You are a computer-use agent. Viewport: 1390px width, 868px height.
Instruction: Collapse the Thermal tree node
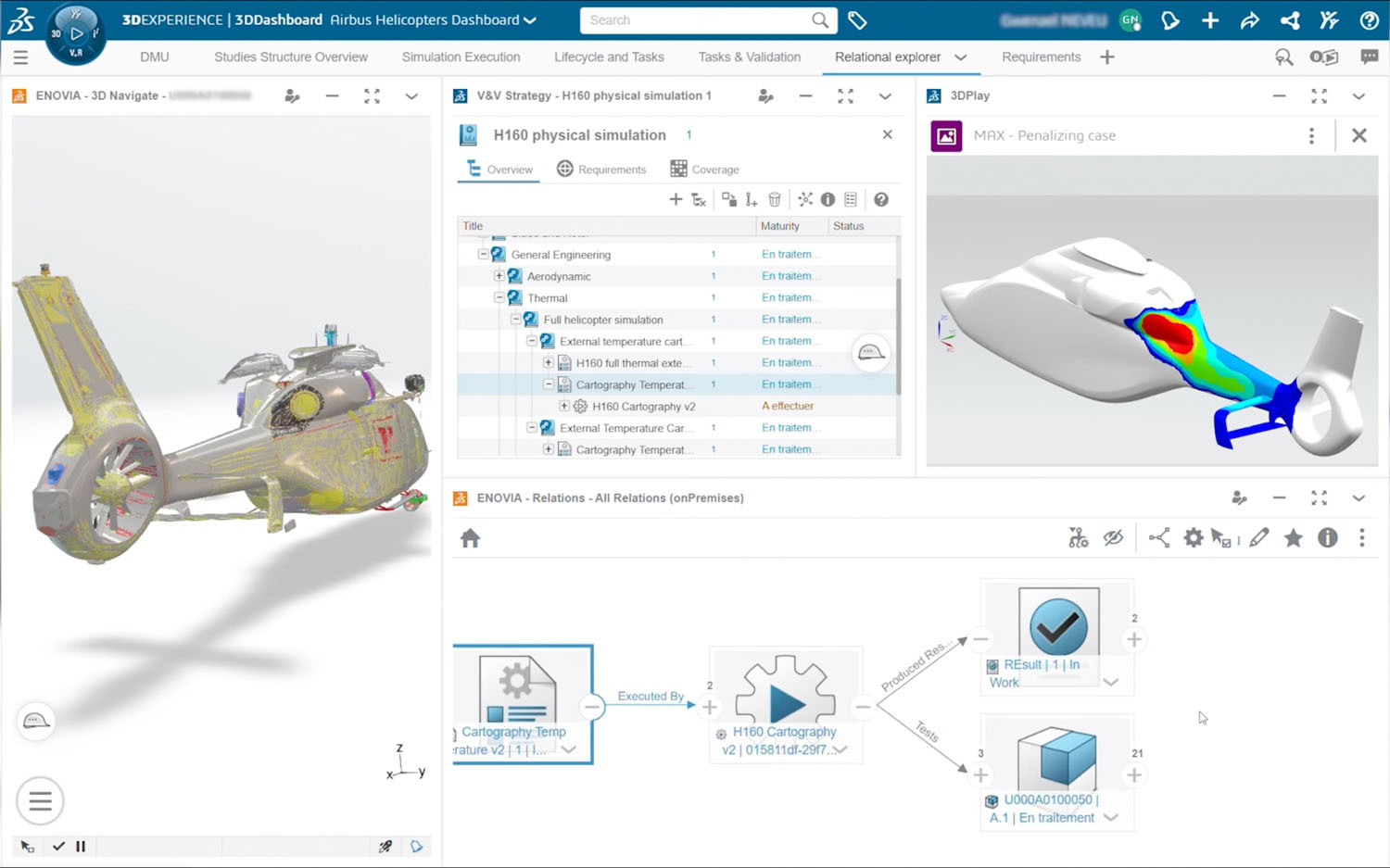point(499,297)
